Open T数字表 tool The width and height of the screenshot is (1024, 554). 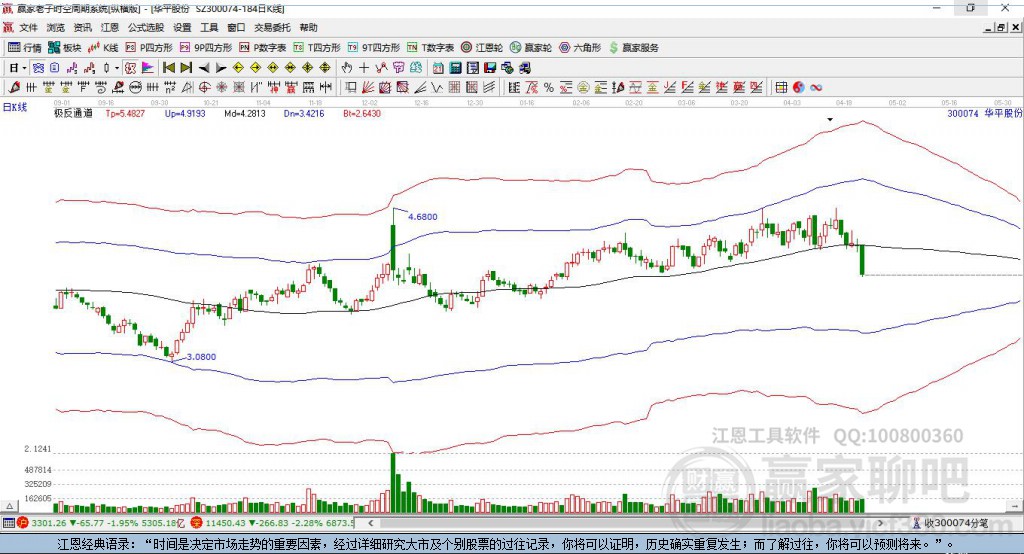click(x=430, y=48)
